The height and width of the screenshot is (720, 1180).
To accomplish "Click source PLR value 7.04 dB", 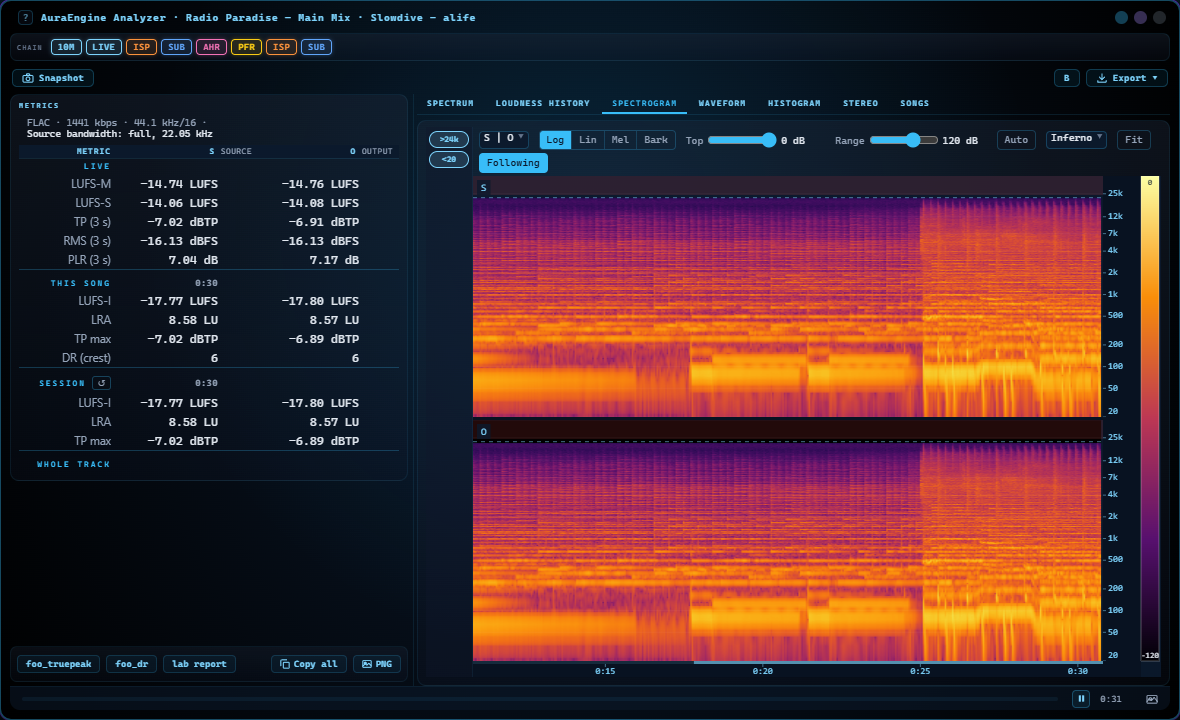I will (193, 260).
